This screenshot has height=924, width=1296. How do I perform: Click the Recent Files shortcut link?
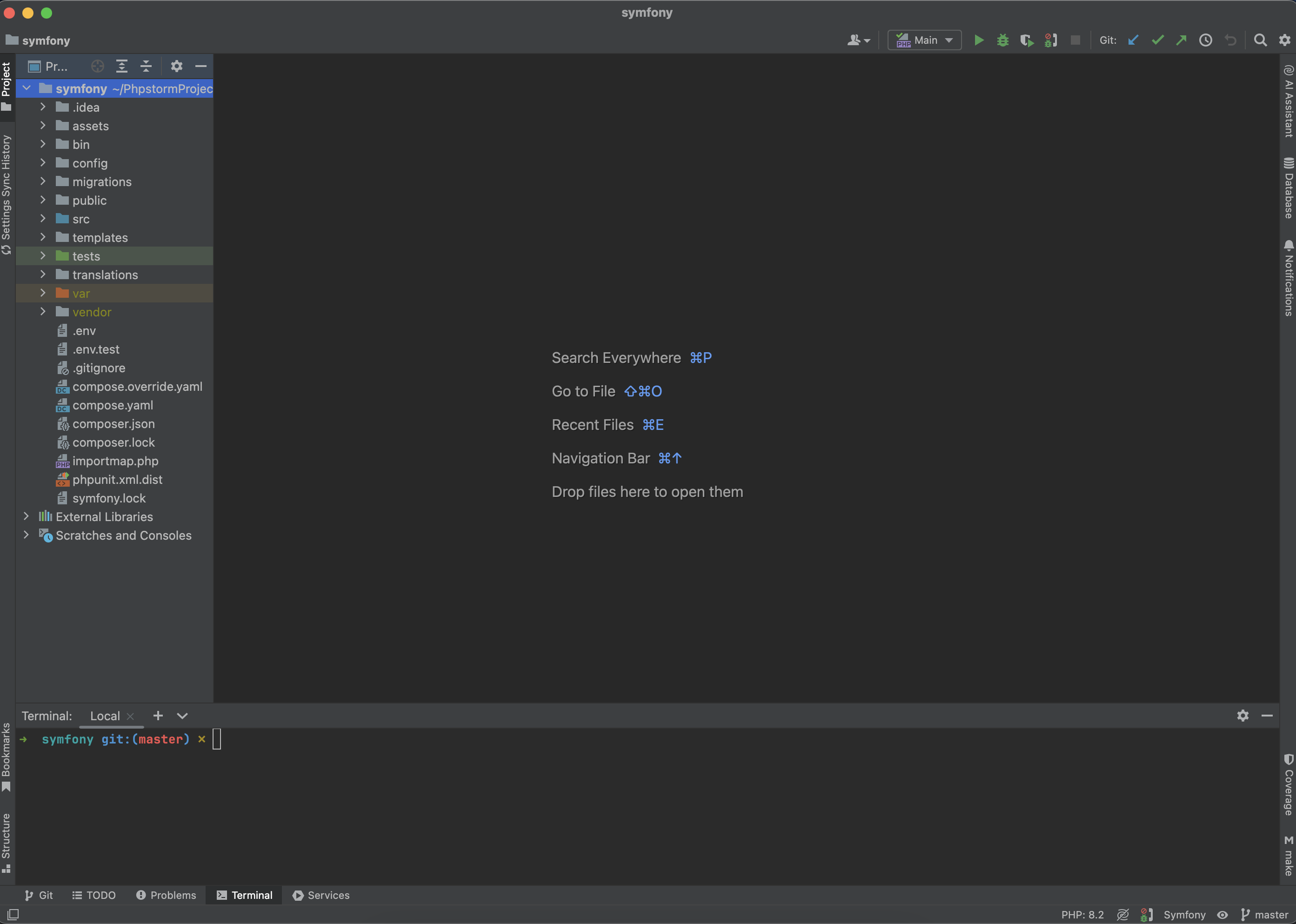pos(592,424)
